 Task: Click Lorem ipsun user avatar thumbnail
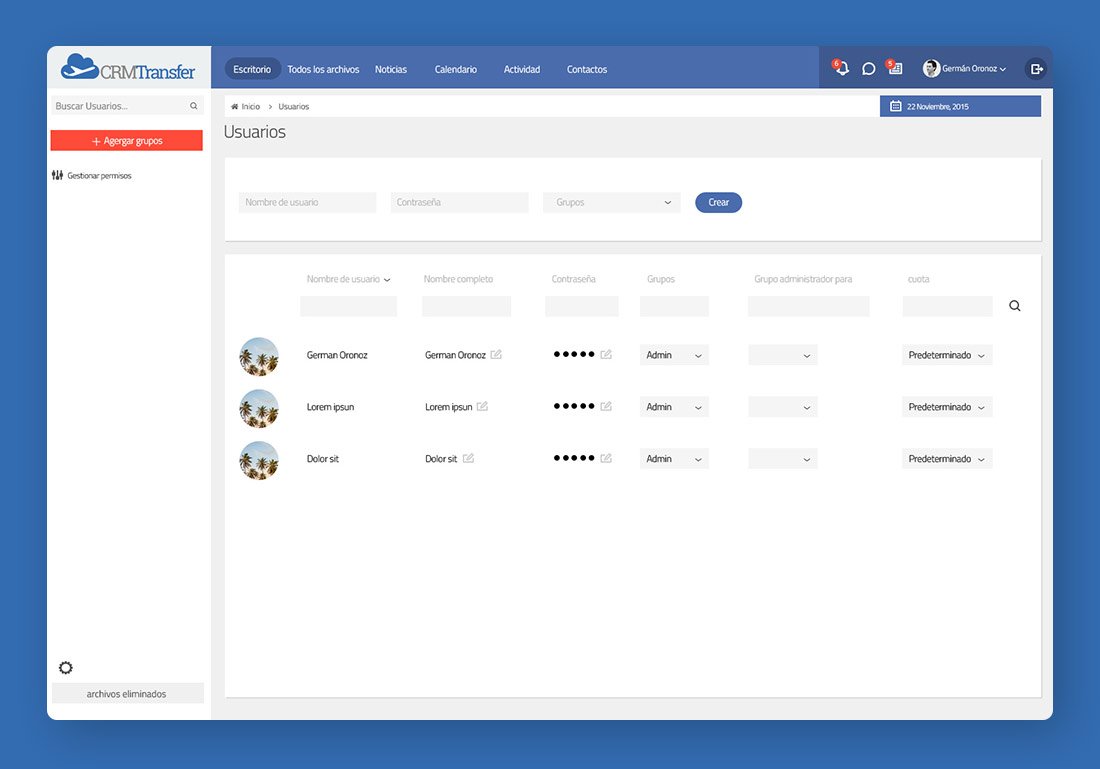(x=259, y=408)
